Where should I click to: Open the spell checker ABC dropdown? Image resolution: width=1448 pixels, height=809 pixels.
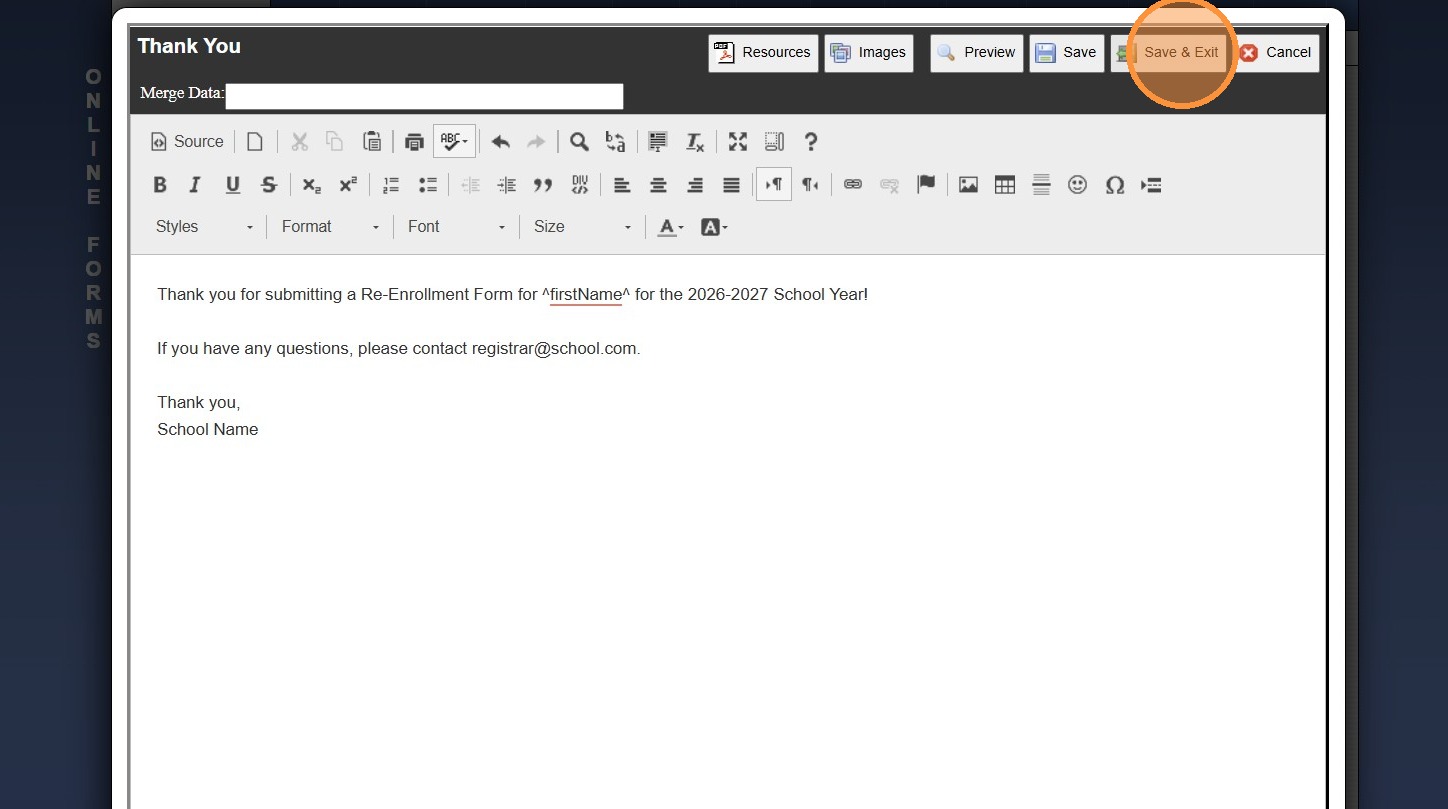[454, 142]
